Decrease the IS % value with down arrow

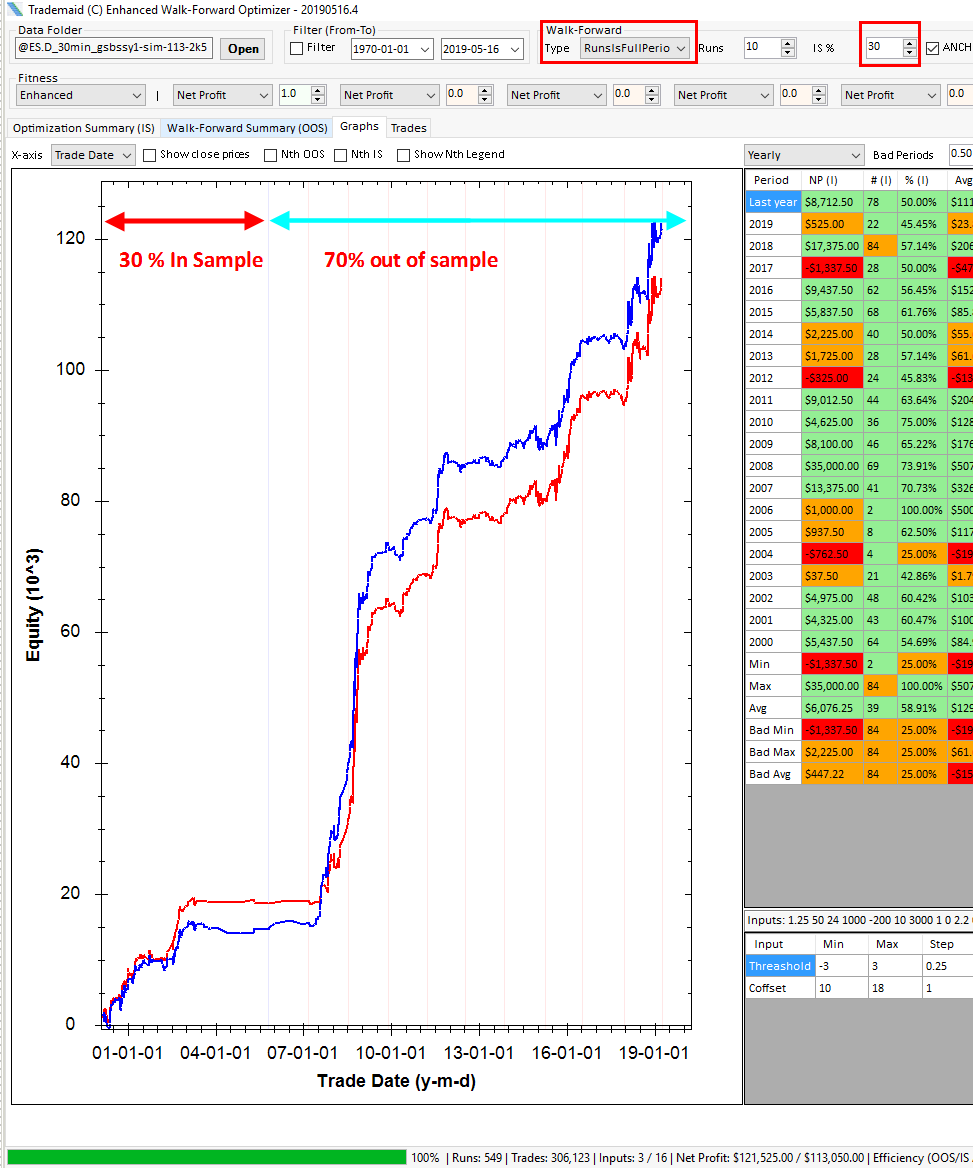pos(908,53)
